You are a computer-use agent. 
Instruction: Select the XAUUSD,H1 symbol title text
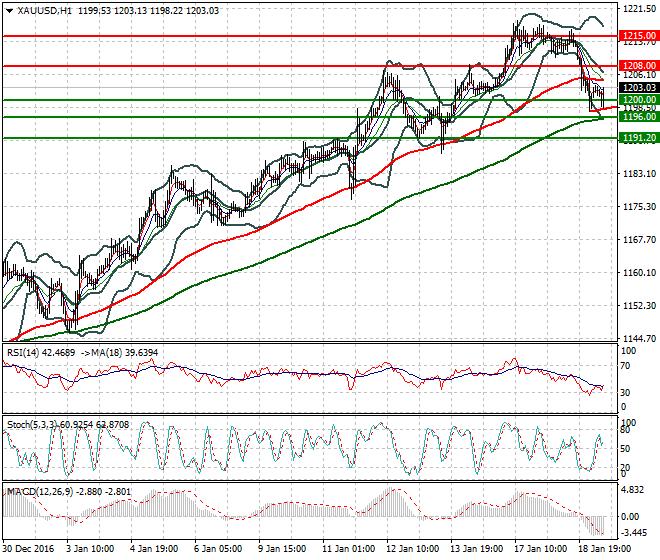coord(45,11)
